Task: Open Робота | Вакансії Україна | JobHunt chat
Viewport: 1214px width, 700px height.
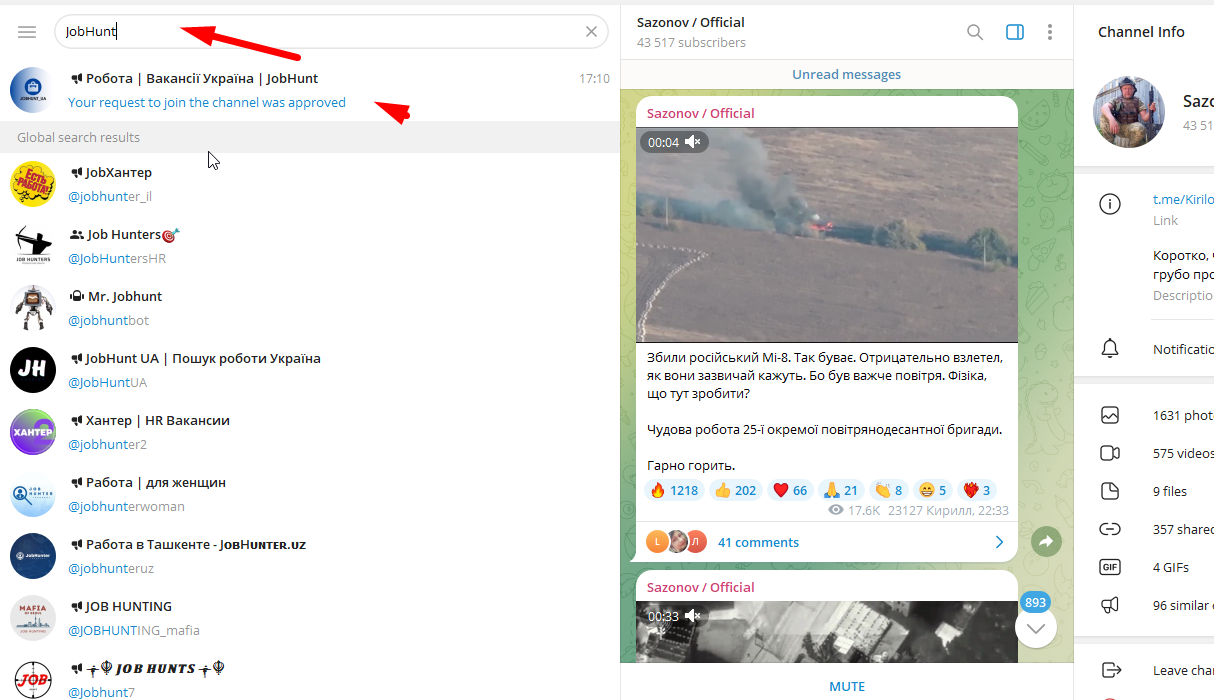Action: pyautogui.click(x=310, y=90)
